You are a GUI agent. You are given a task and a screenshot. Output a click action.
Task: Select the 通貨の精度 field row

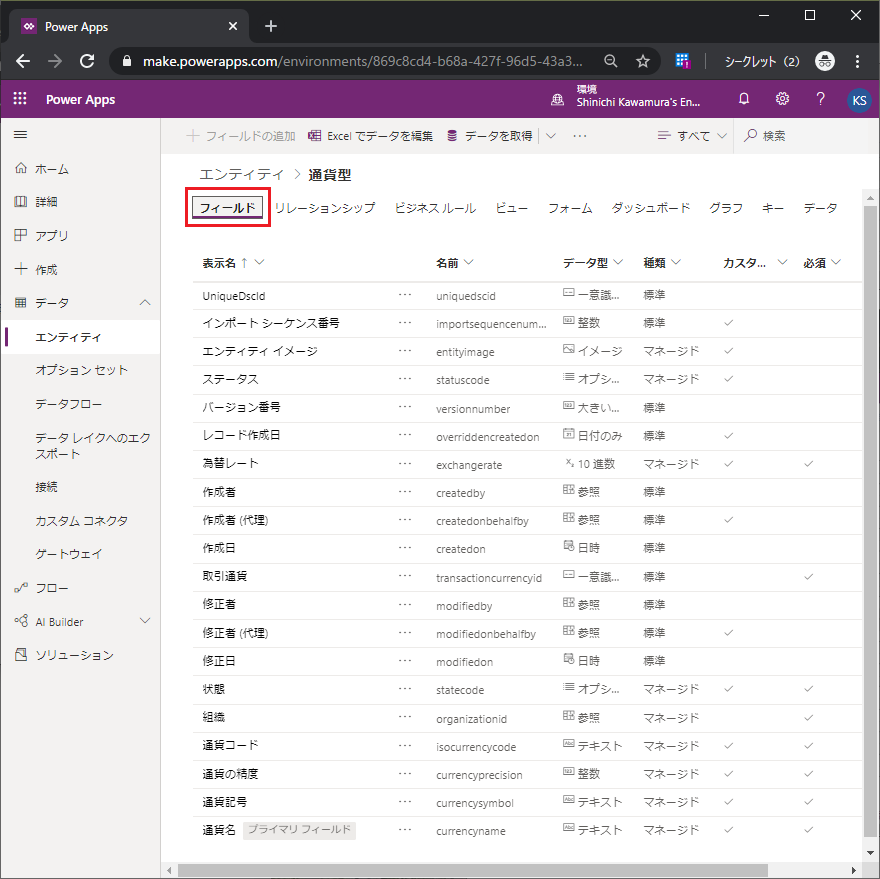(x=528, y=774)
